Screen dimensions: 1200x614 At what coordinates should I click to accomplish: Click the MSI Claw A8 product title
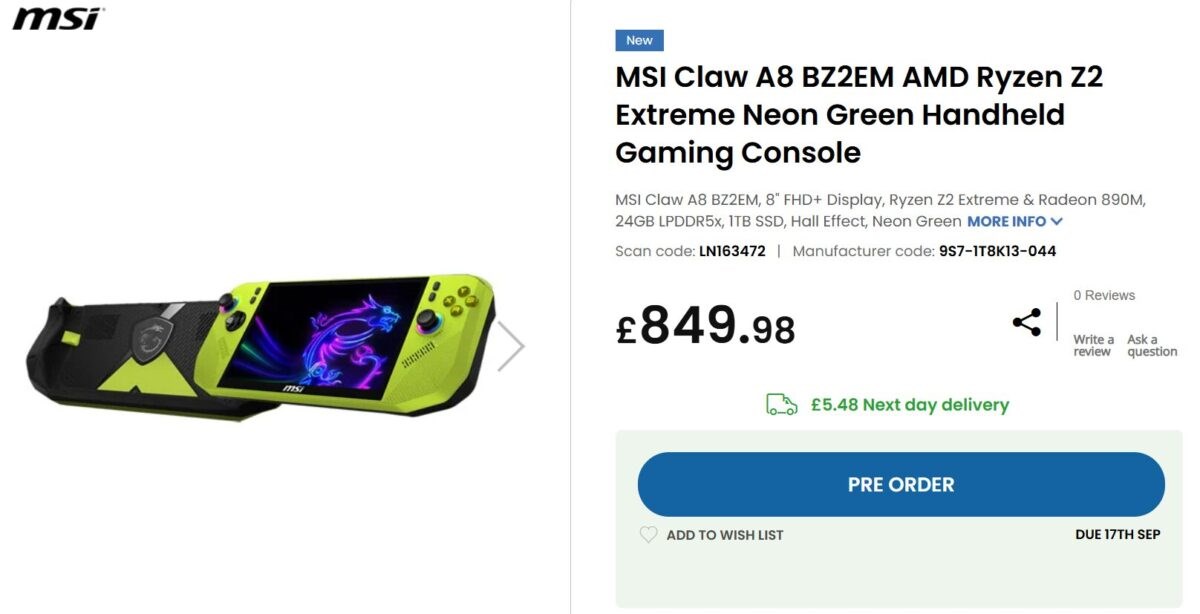pyautogui.click(x=859, y=115)
